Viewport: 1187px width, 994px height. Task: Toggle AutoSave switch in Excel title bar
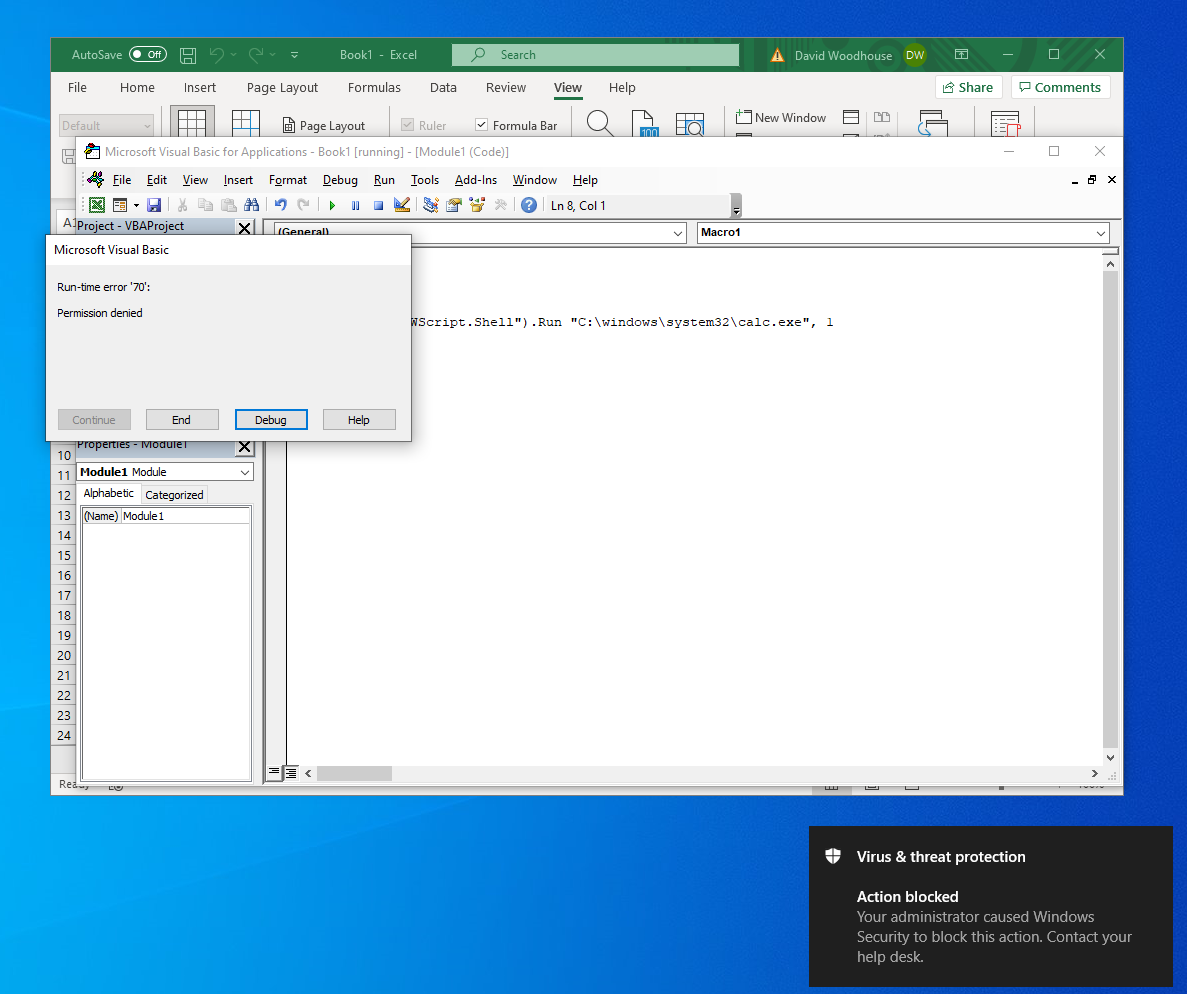point(148,55)
